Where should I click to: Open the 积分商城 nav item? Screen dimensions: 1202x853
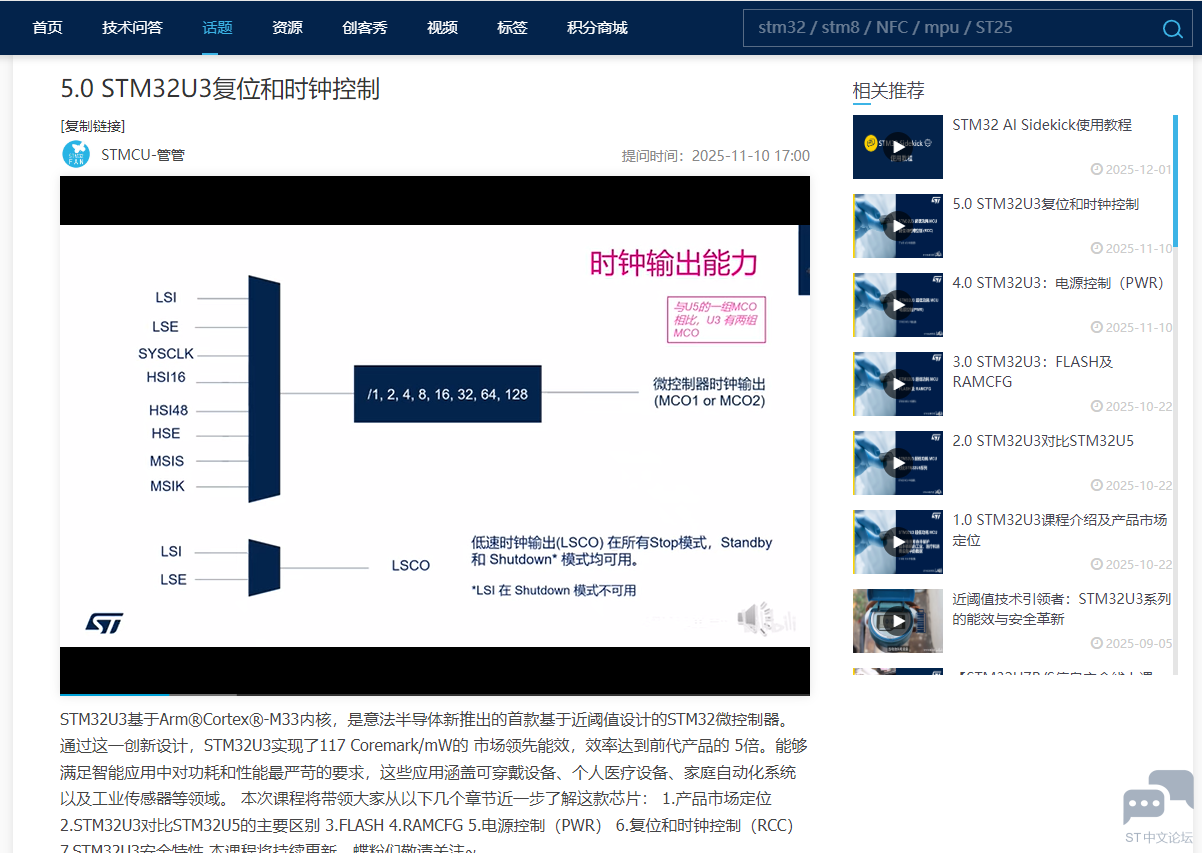(597, 28)
